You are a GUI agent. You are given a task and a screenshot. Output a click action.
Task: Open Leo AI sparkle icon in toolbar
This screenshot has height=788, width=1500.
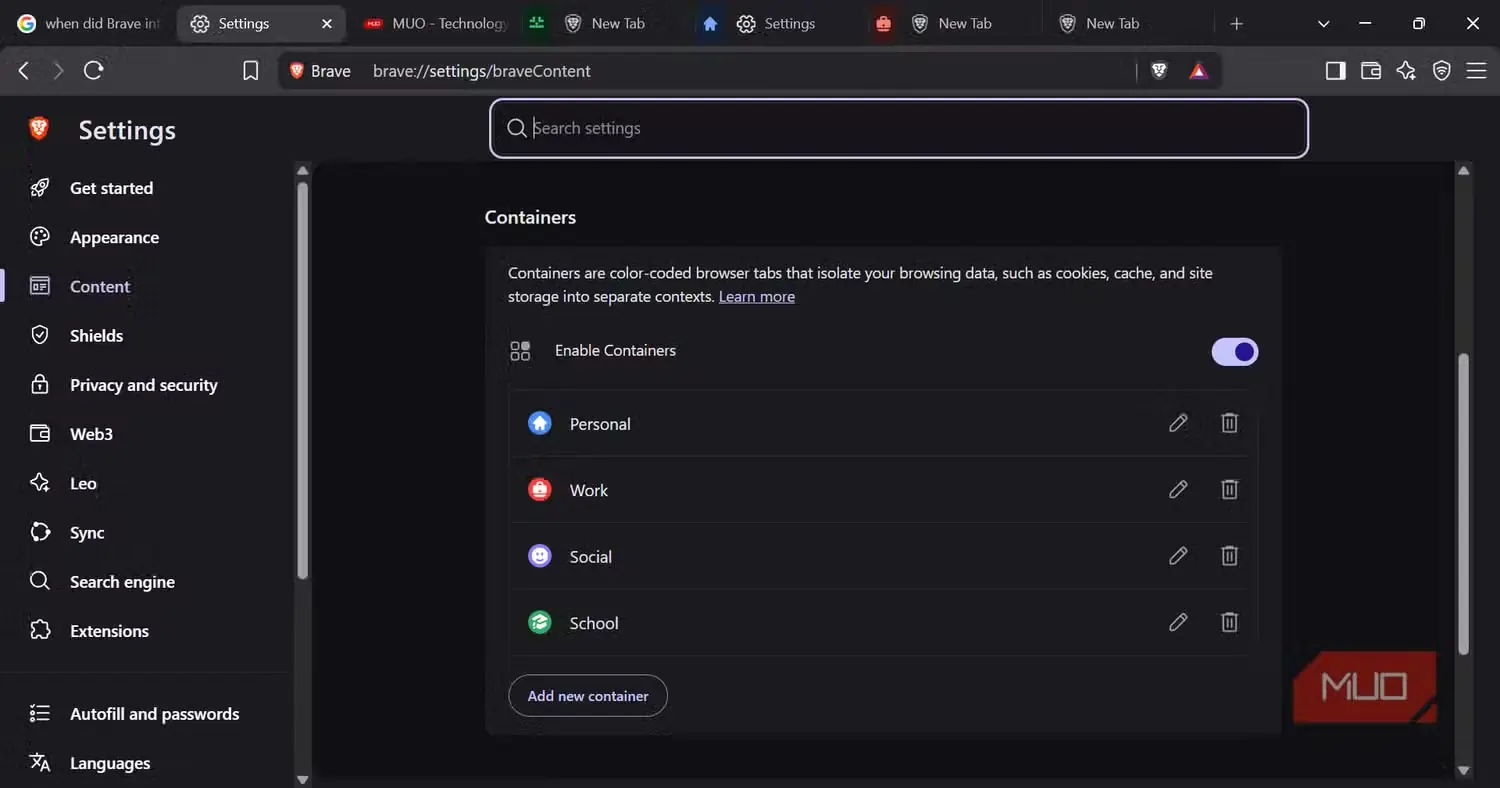coord(1406,70)
